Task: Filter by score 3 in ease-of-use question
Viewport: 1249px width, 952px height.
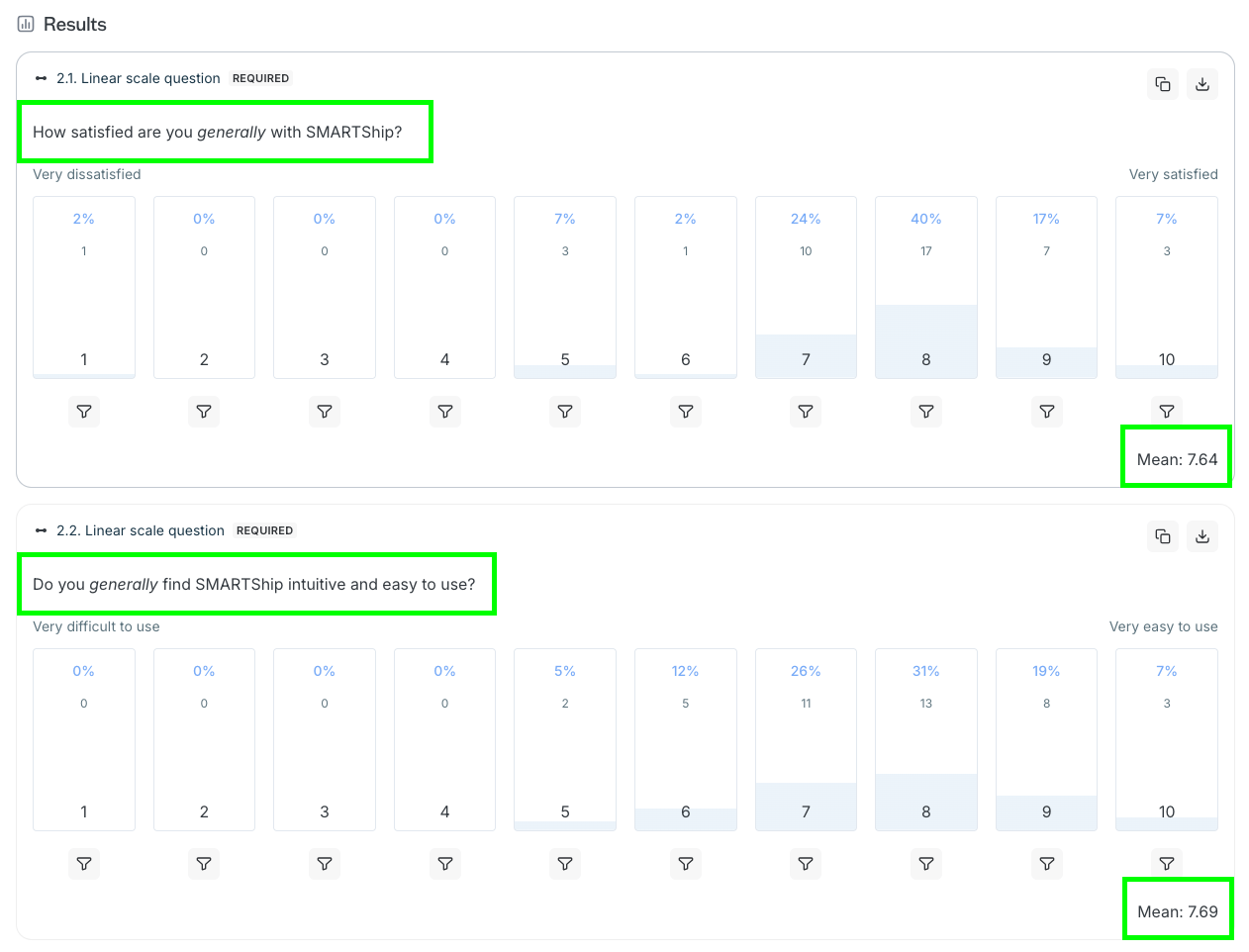Action: click(325, 864)
